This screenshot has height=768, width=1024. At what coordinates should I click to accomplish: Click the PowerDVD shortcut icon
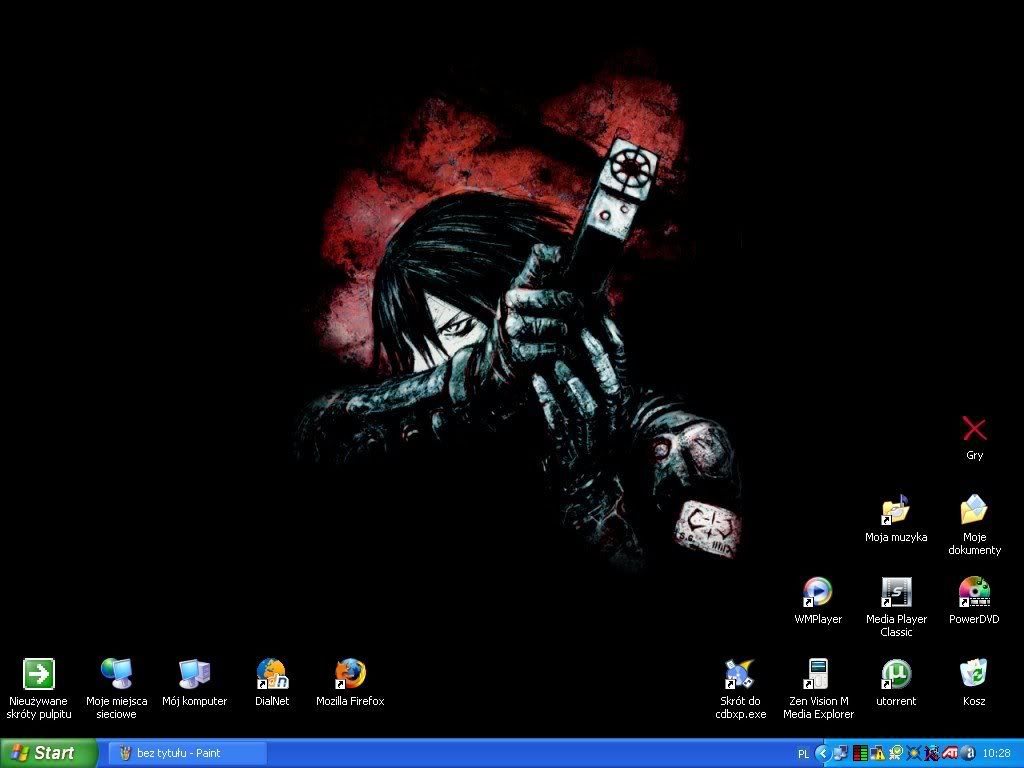(x=974, y=592)
